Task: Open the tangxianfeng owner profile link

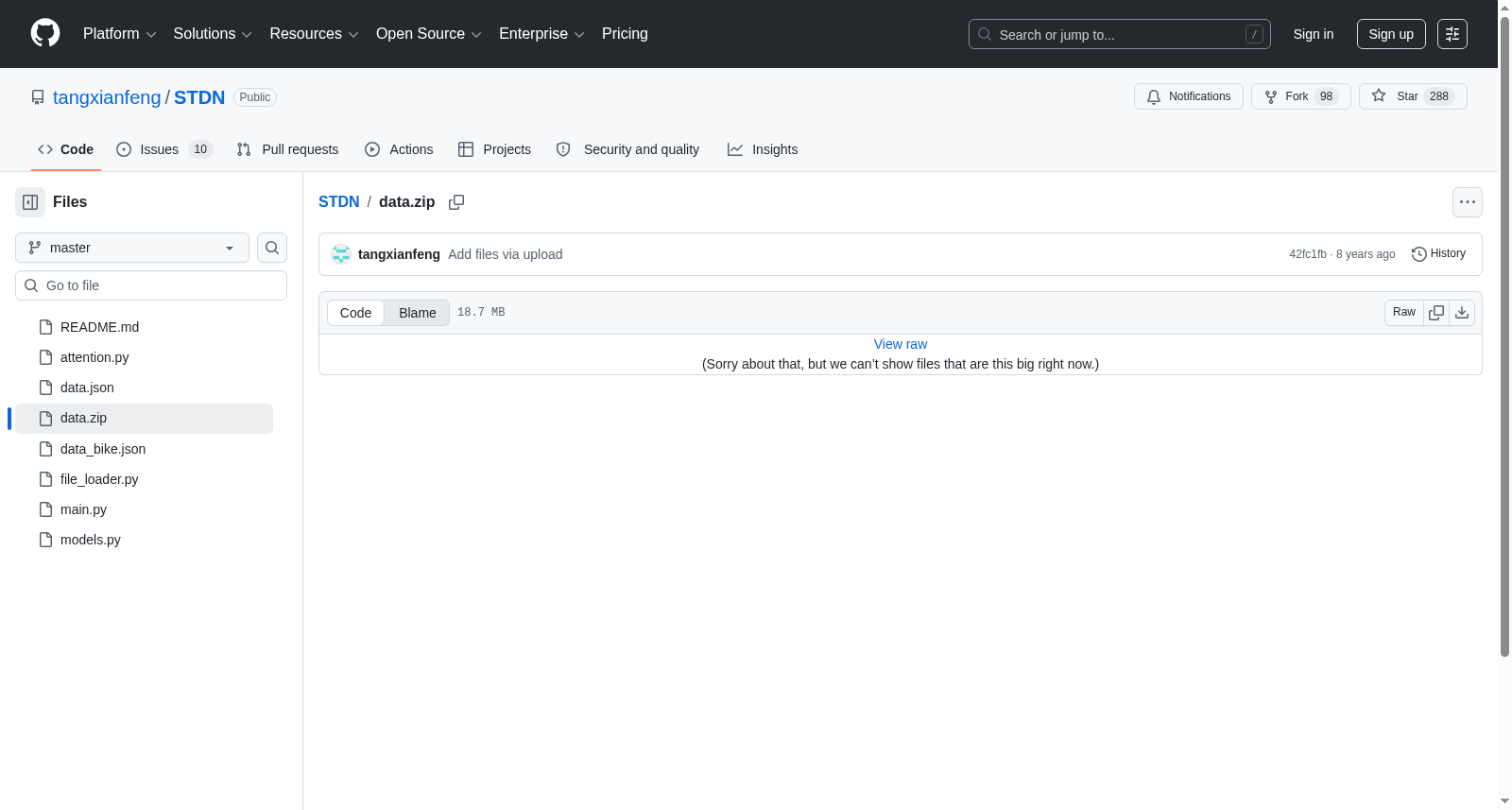Action: click(107, 97)
